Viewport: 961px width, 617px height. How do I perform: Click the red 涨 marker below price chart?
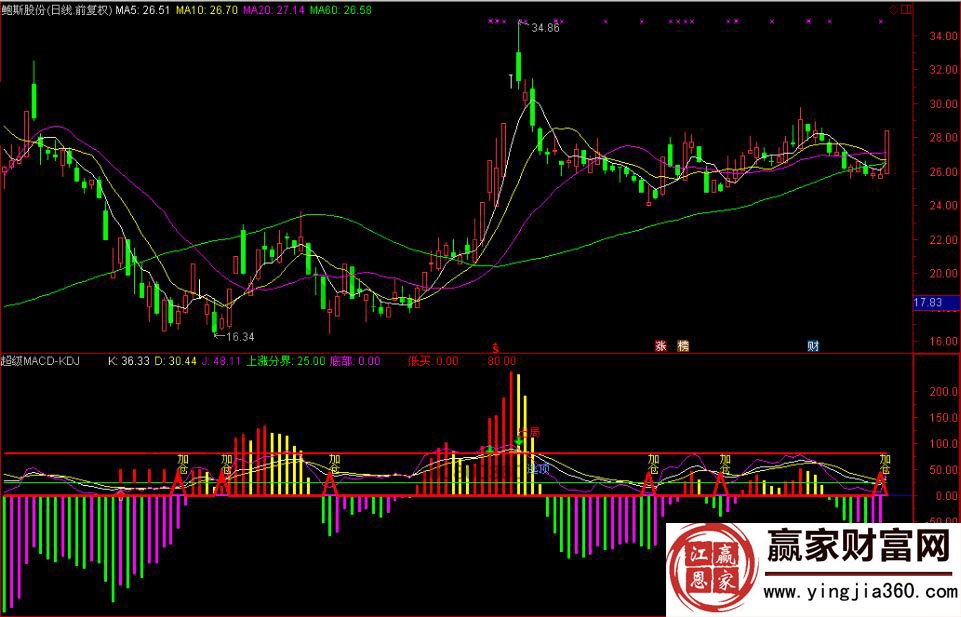click(x=661, y=346)
